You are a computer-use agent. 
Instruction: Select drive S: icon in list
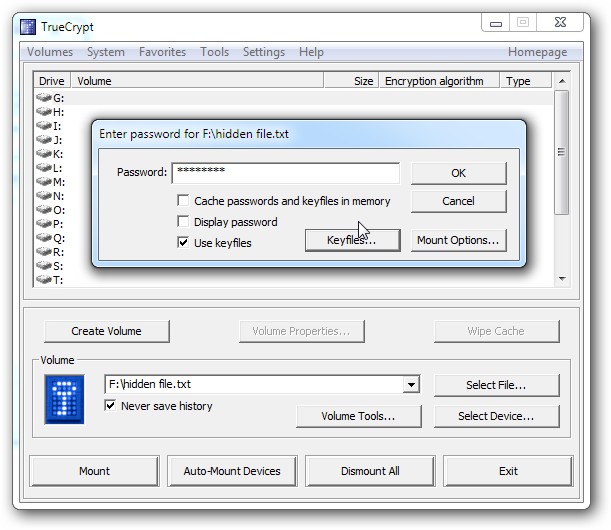(44, 265)
